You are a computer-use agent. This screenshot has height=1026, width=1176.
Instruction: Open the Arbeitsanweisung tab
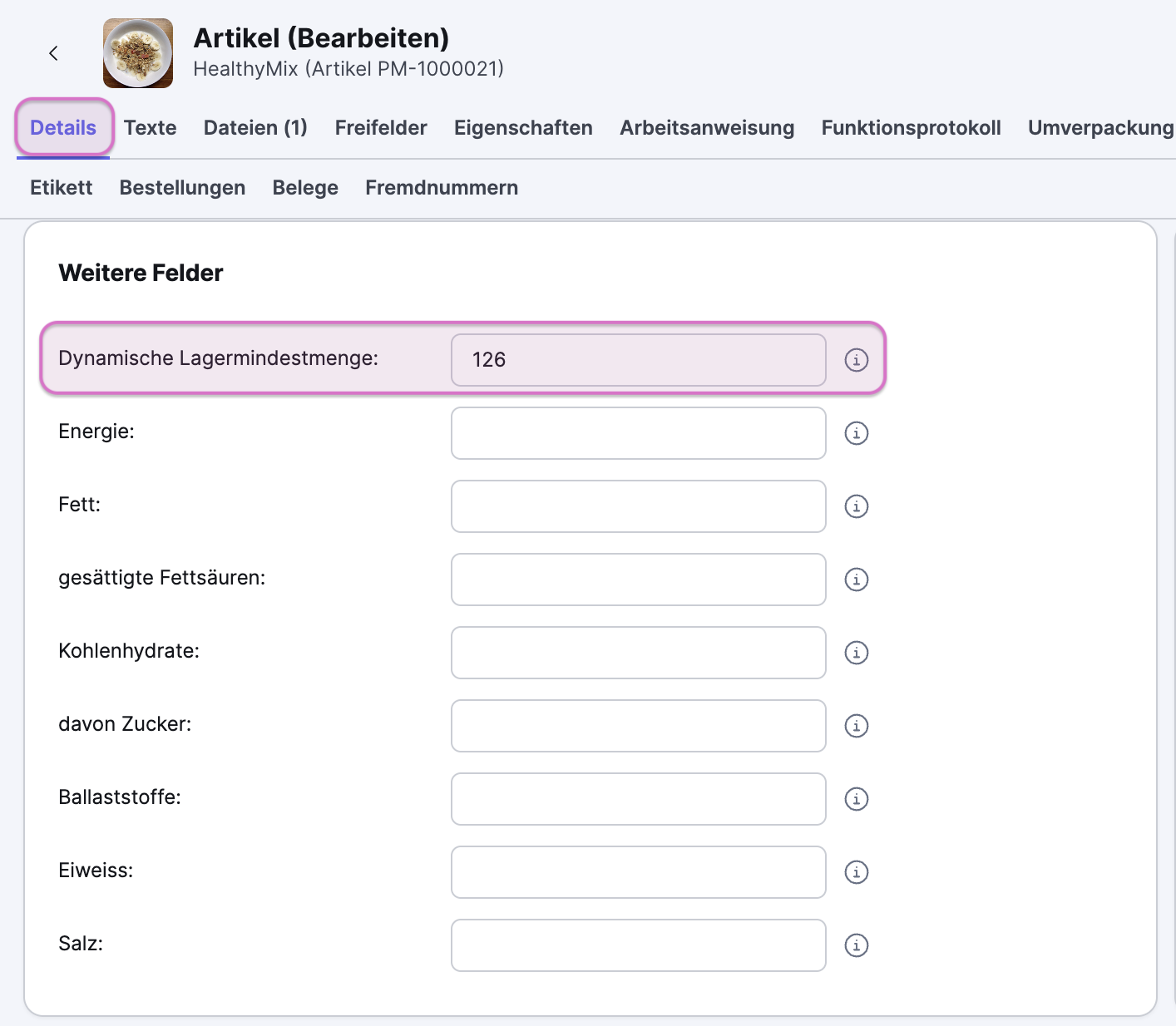tap(707, 128)
